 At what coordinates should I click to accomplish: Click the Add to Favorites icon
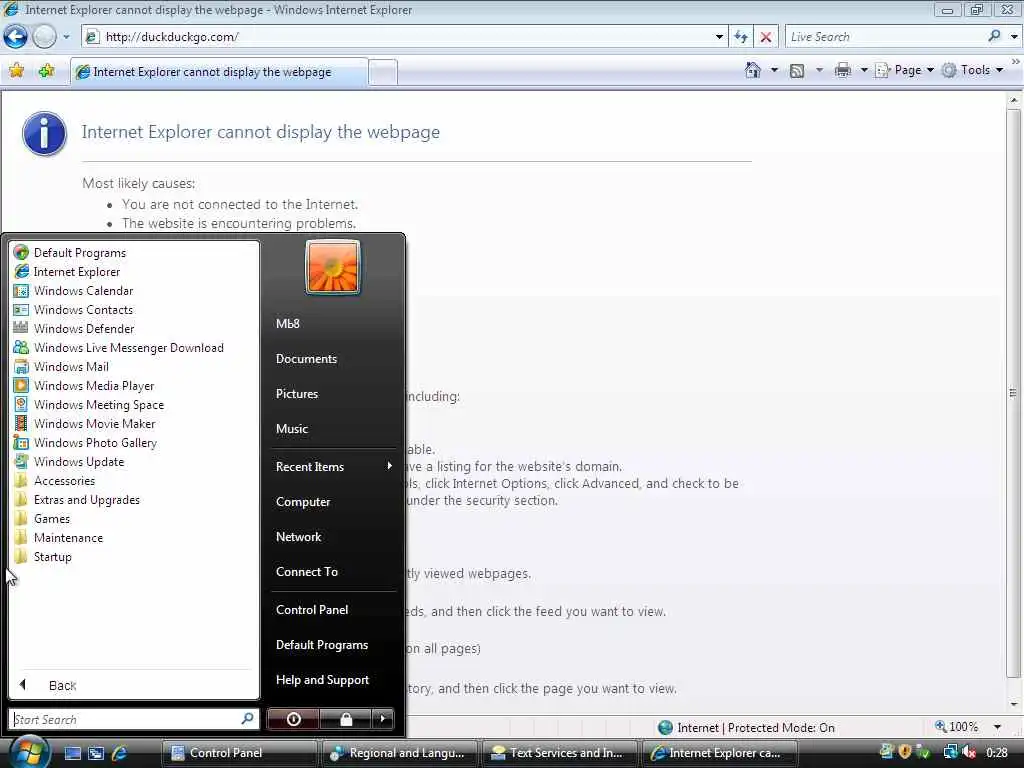click(46, 71)
